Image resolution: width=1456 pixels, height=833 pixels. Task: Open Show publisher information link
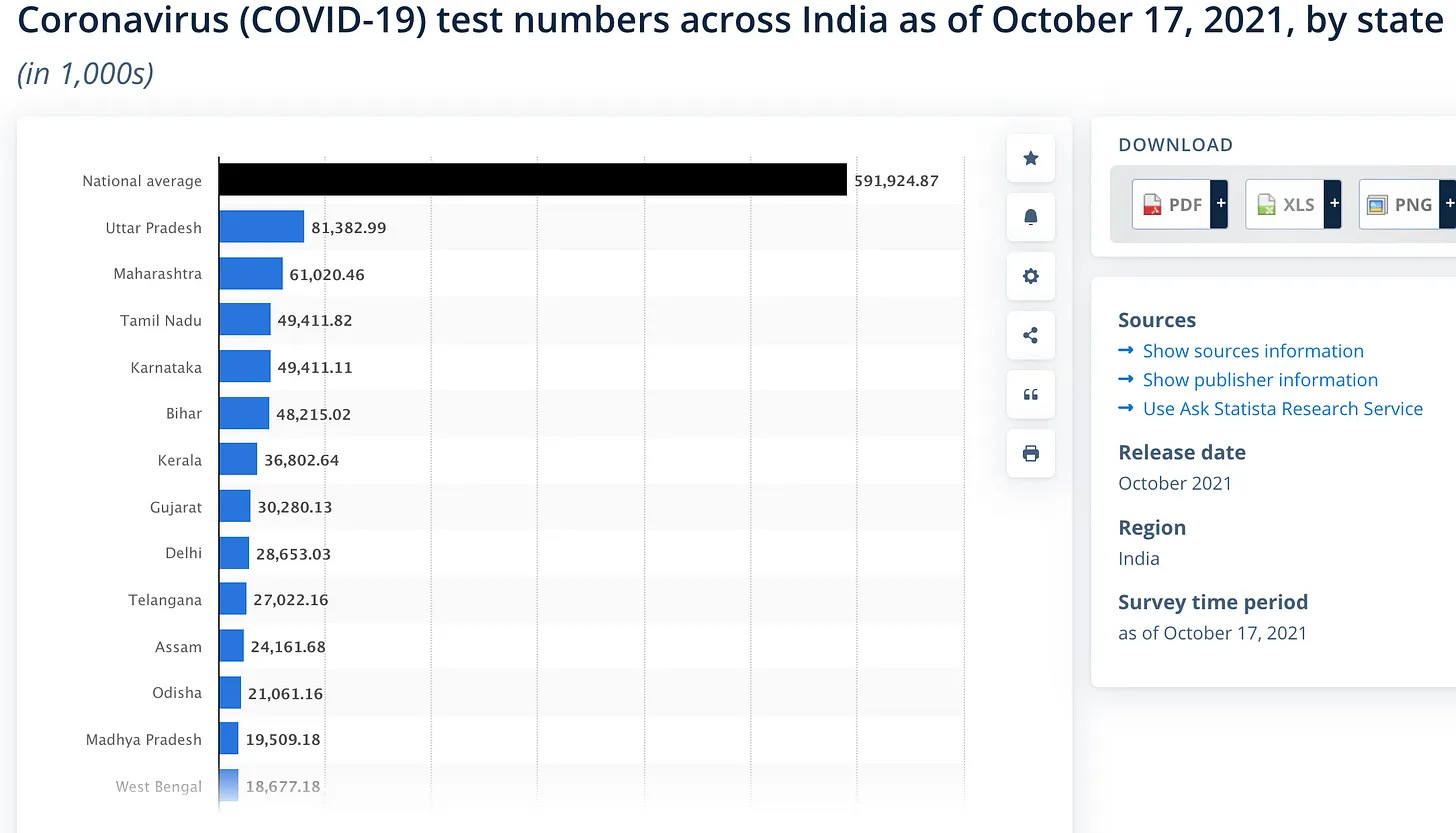pos(1260,380)
